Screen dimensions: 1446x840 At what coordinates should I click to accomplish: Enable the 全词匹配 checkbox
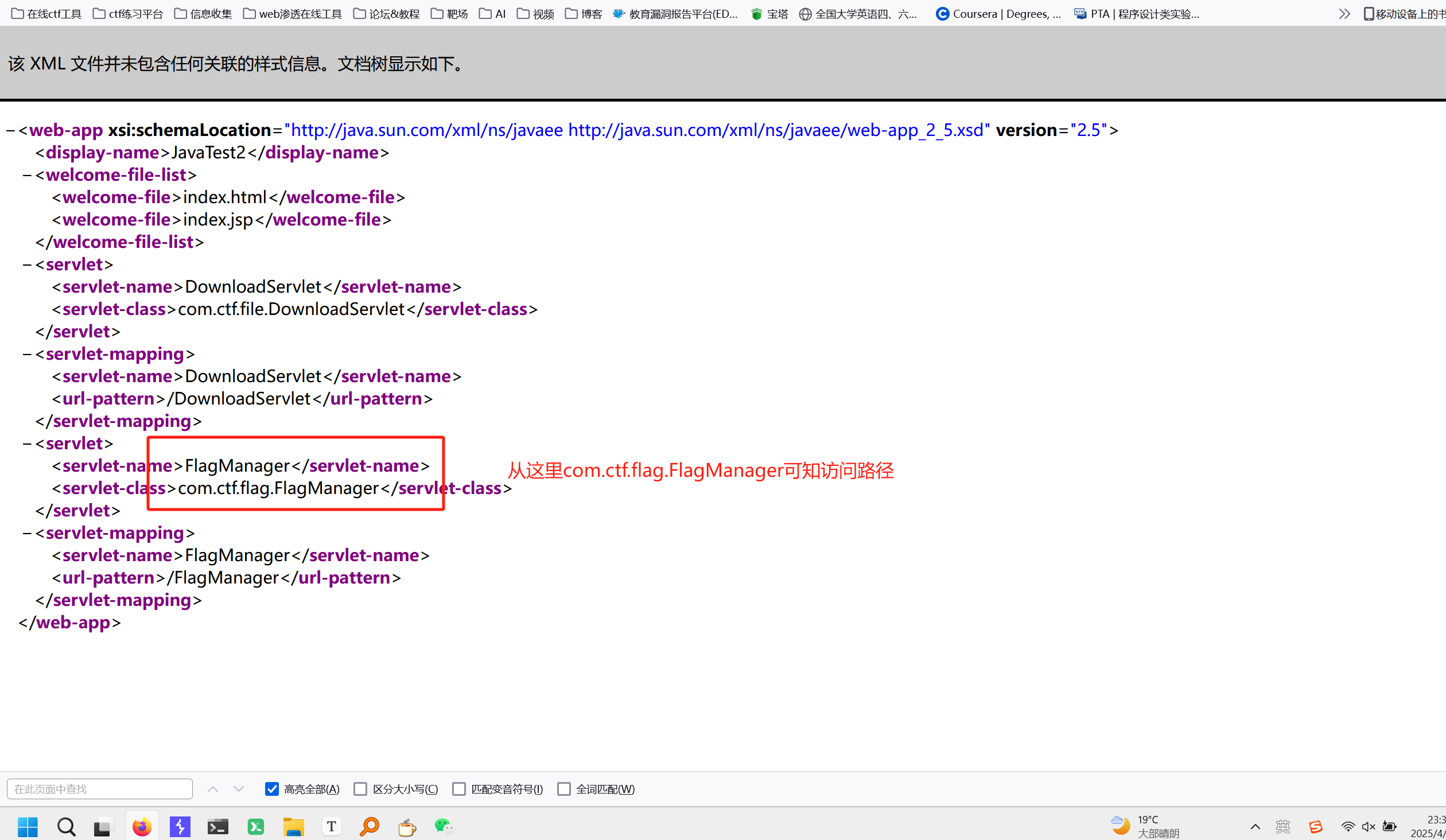[x=564, y=789]
